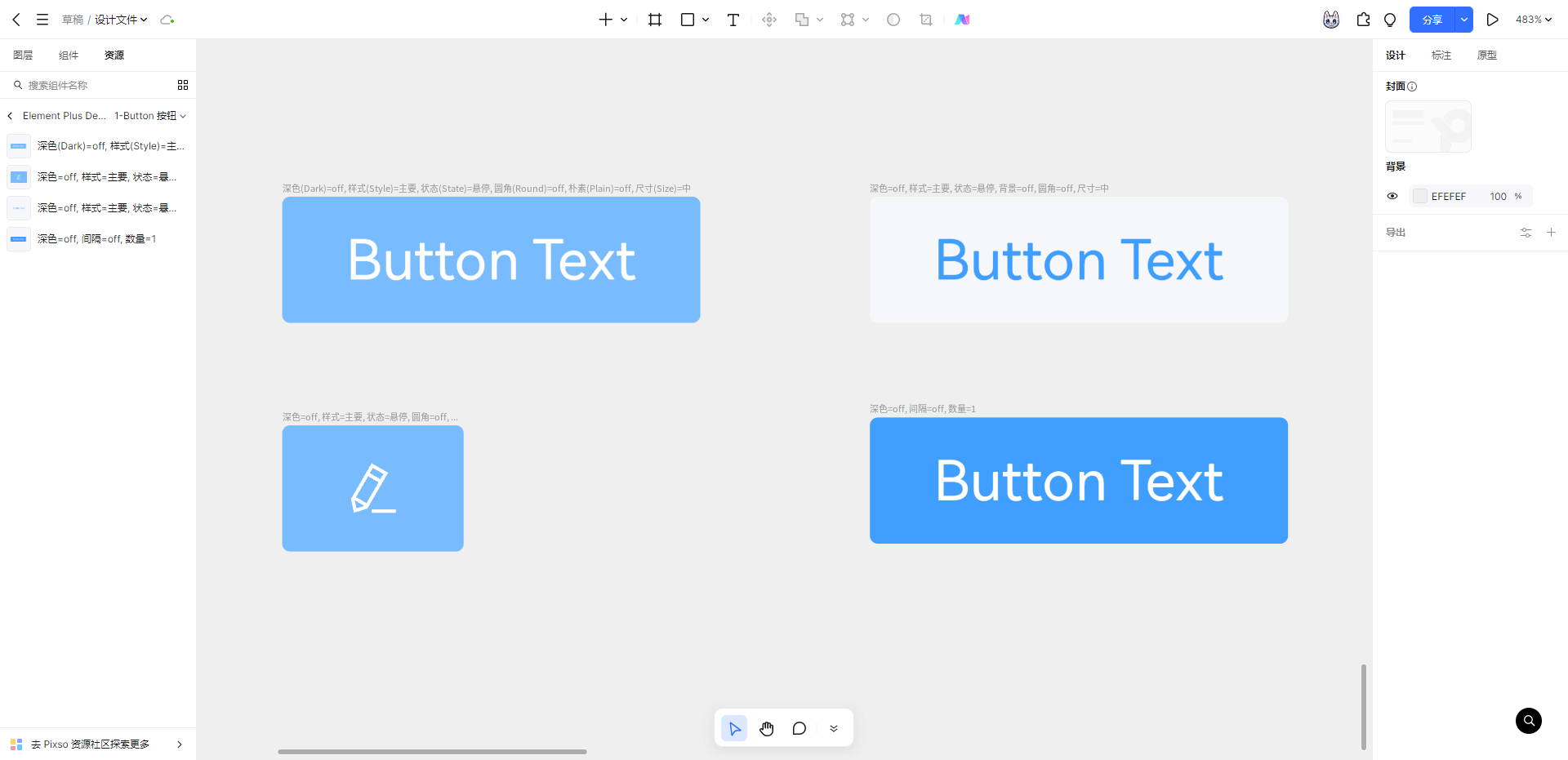
Task: Switch to the 图层 tab
Action: coord(23,56)
